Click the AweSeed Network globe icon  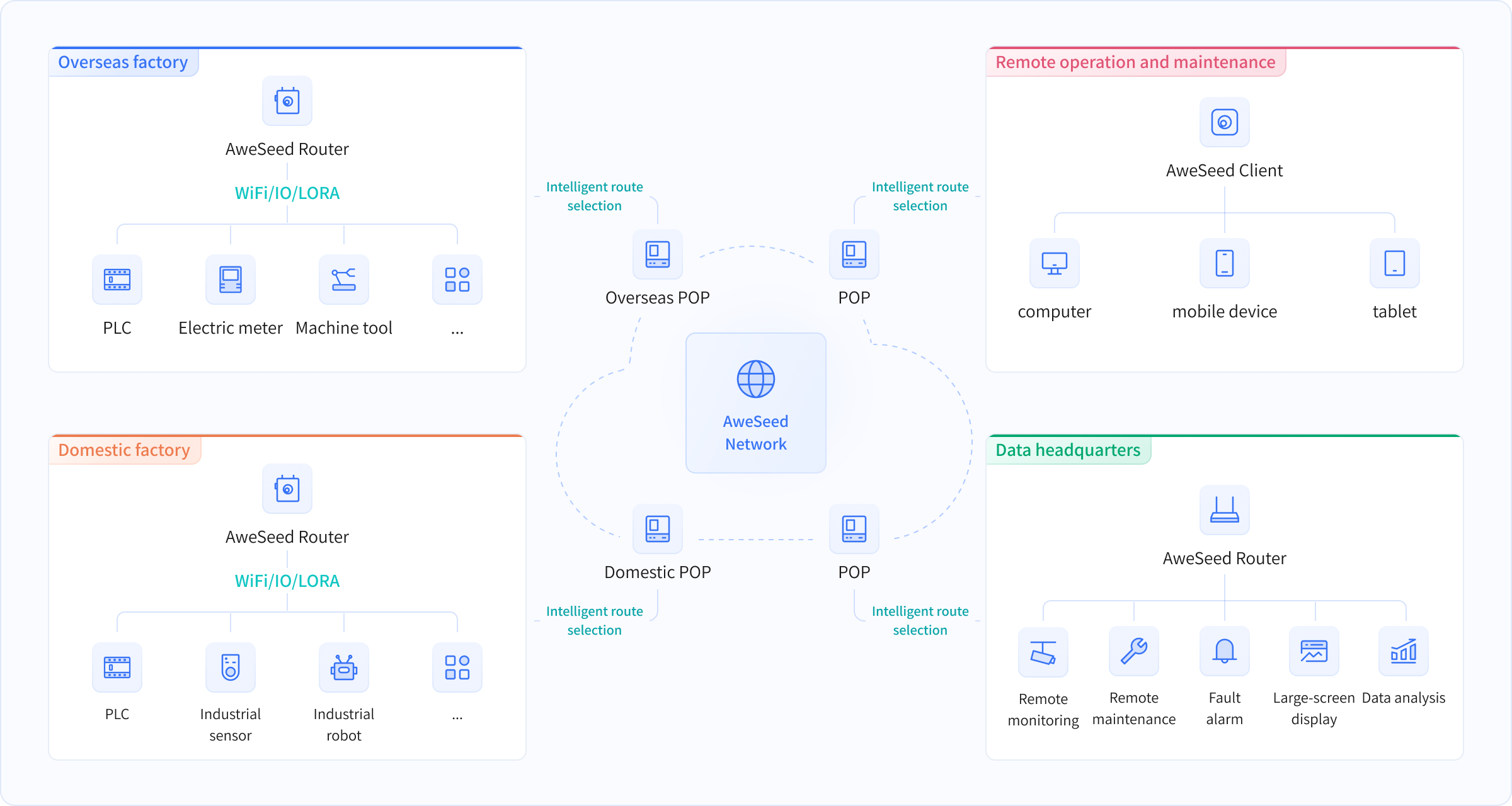(756, 379)
